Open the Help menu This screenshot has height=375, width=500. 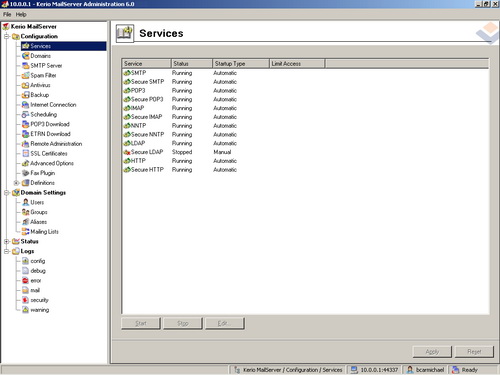[21, 14]
